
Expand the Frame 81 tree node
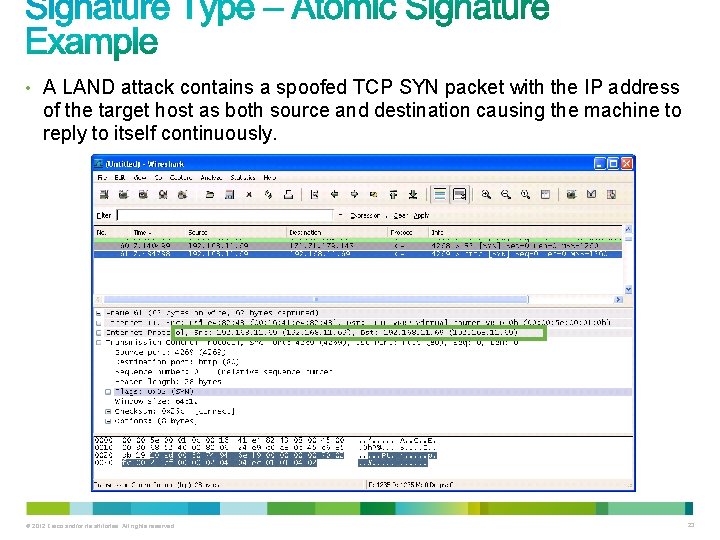point(98,313)
